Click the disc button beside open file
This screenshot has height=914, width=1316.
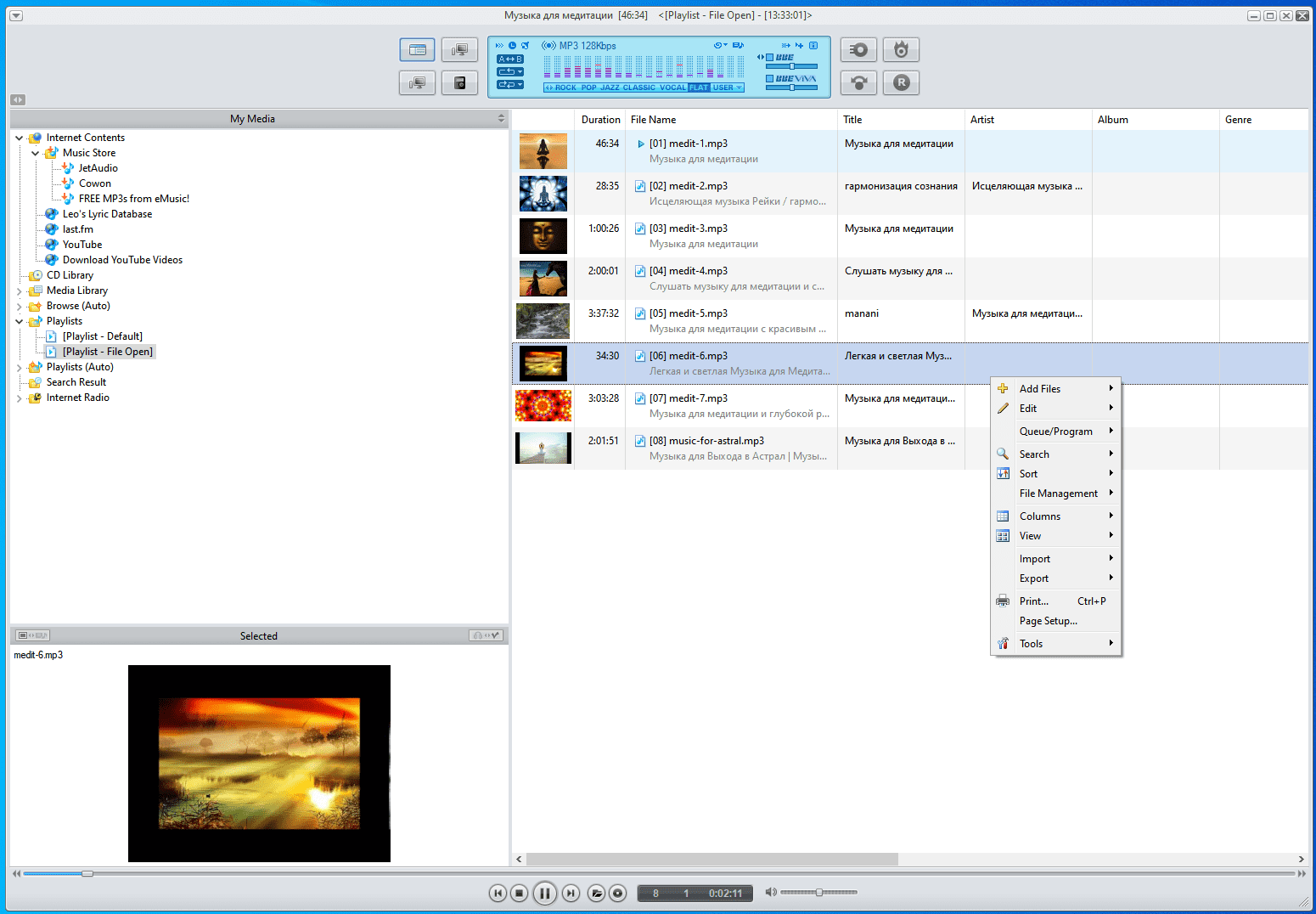click(x=618, y=893)
